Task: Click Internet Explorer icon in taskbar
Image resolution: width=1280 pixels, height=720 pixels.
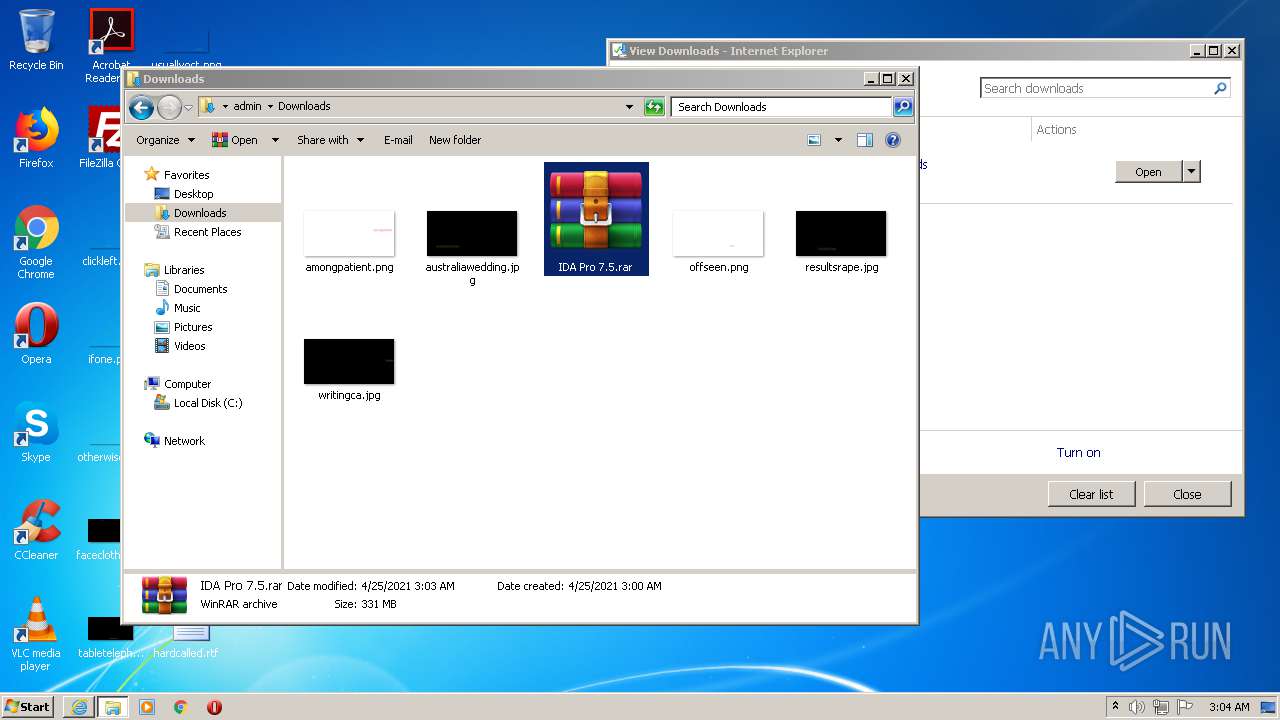Action: coord(79,707)
